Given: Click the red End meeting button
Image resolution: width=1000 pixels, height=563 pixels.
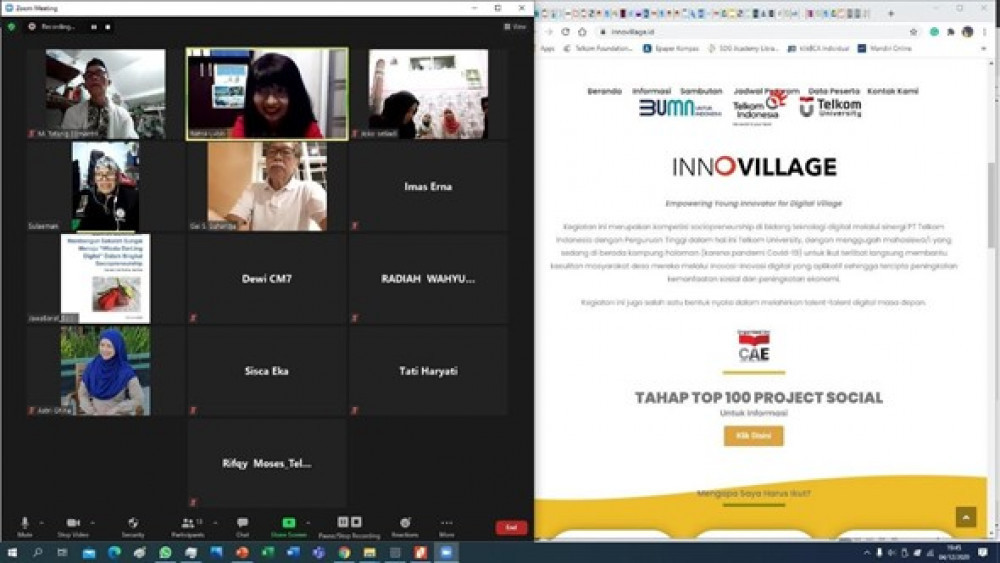Looking at the screenshot, I should click(x=511, y=527).
